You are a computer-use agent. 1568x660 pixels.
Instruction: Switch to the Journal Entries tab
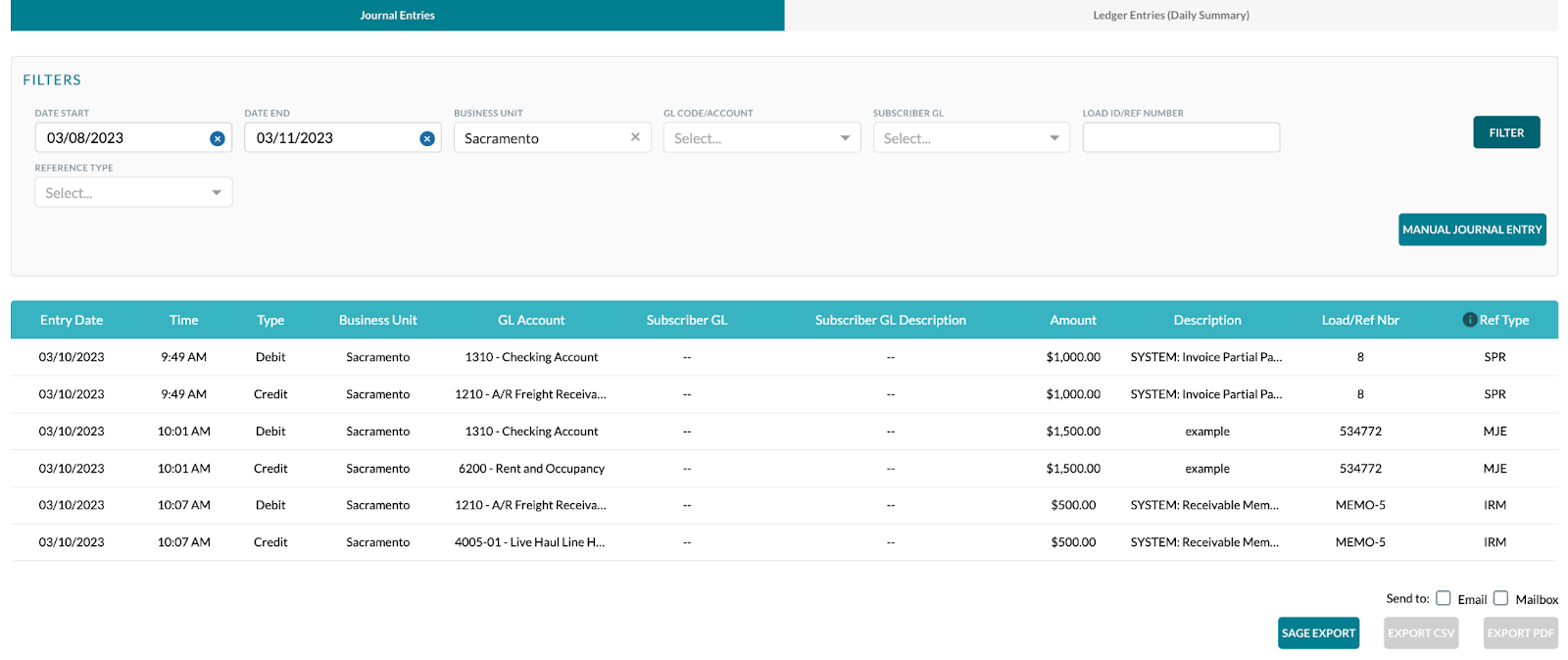point(397,15)
